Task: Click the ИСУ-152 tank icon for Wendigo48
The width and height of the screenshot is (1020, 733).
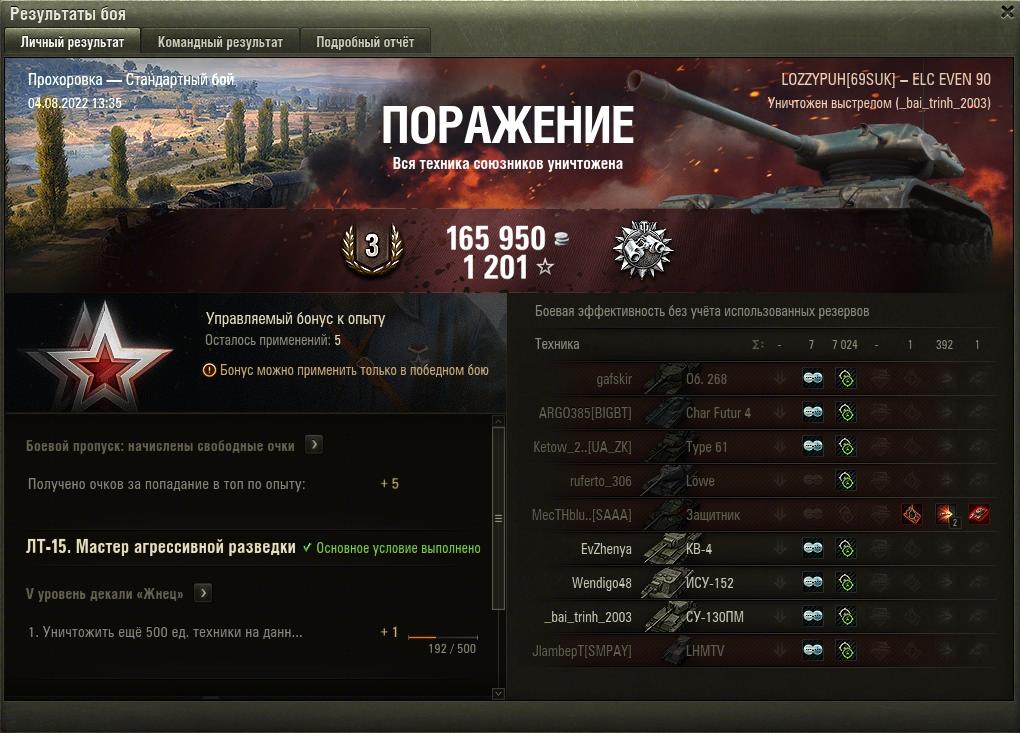Action: (x=662, y=582)
